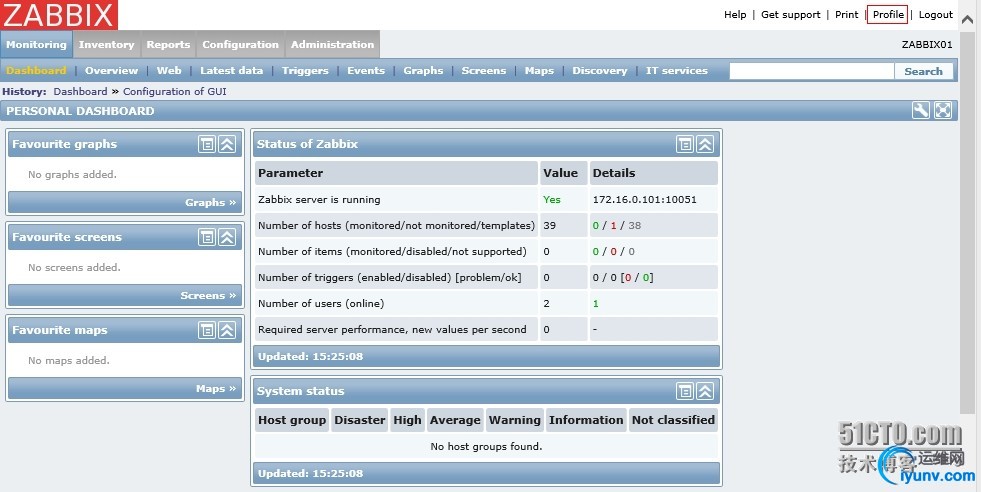This screenshot has height=492, width=981.
Task: Open System status widget menu icon
Action: coord(685,391)
